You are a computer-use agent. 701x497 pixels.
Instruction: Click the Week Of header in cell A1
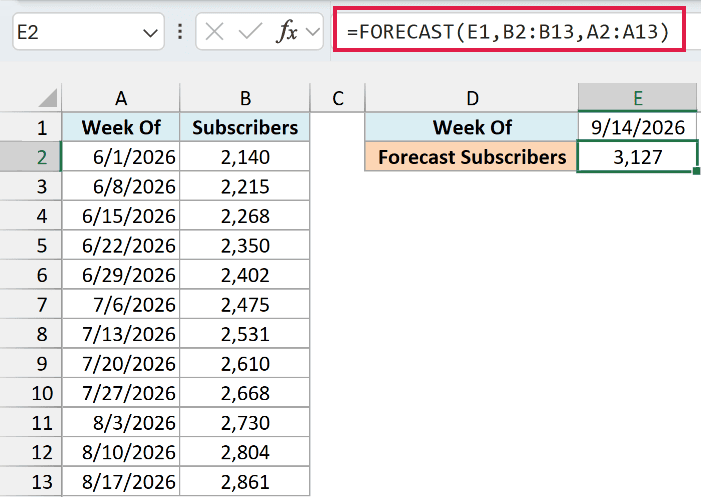click(x=121, y=127)
